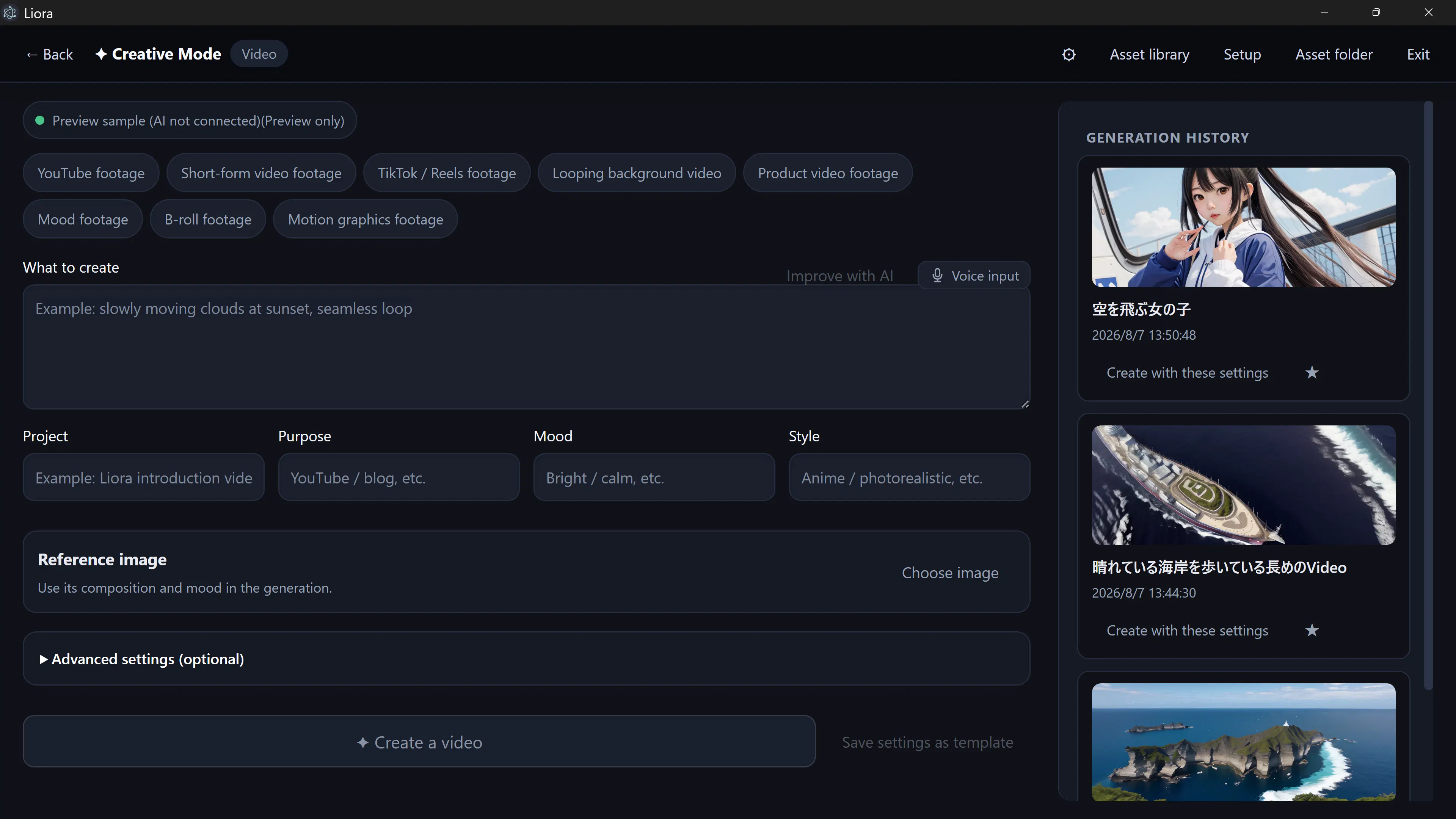Open the island coastline history thumbnail
Screen dimensions: 1456x819
1244,742
